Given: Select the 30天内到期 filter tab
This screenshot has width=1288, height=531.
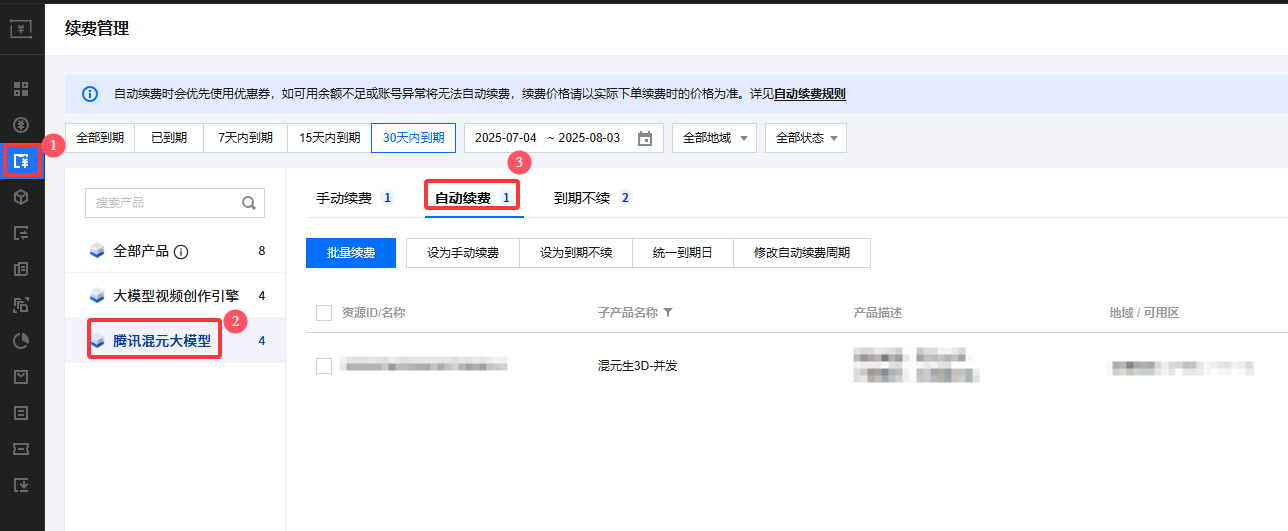Looking at the screenshot, I should pyautogui.click(x=414, y=138).
